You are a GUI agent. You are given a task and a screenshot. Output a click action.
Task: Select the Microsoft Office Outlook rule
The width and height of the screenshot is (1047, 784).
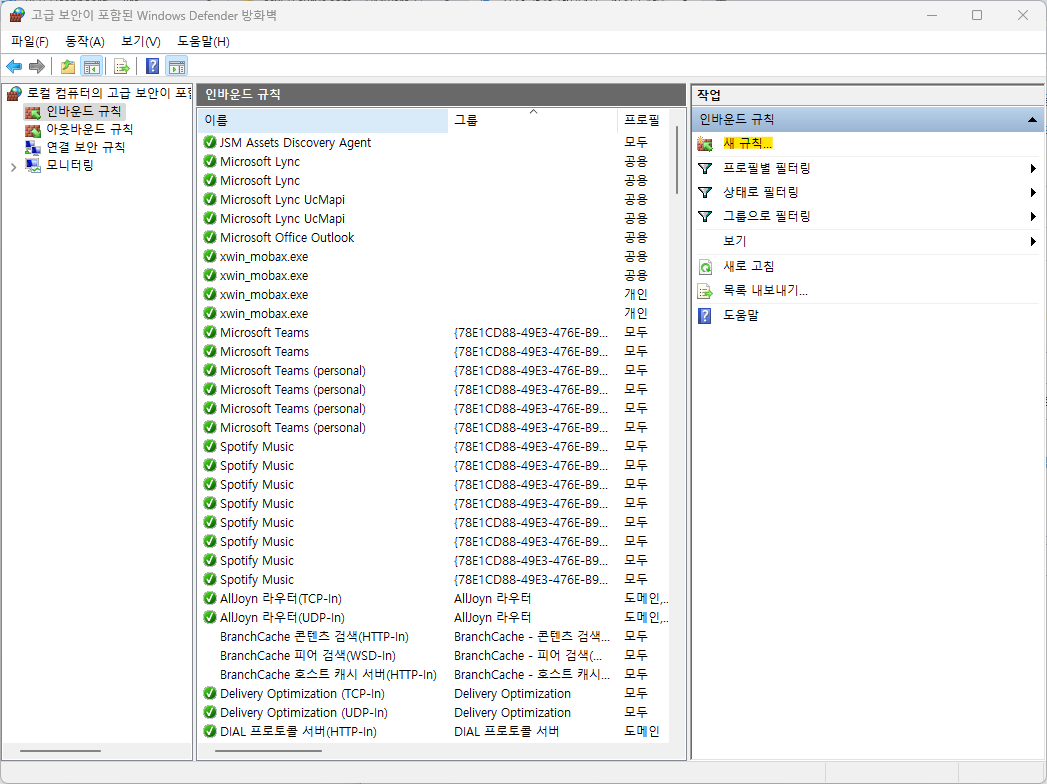287,238
